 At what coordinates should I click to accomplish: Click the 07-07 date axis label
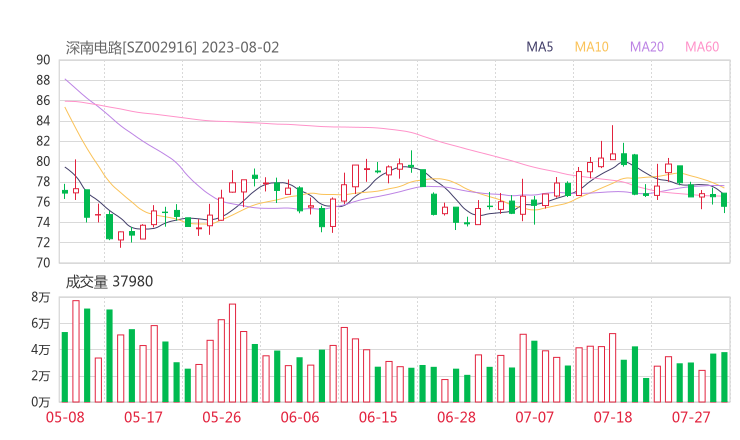[534, 417]
